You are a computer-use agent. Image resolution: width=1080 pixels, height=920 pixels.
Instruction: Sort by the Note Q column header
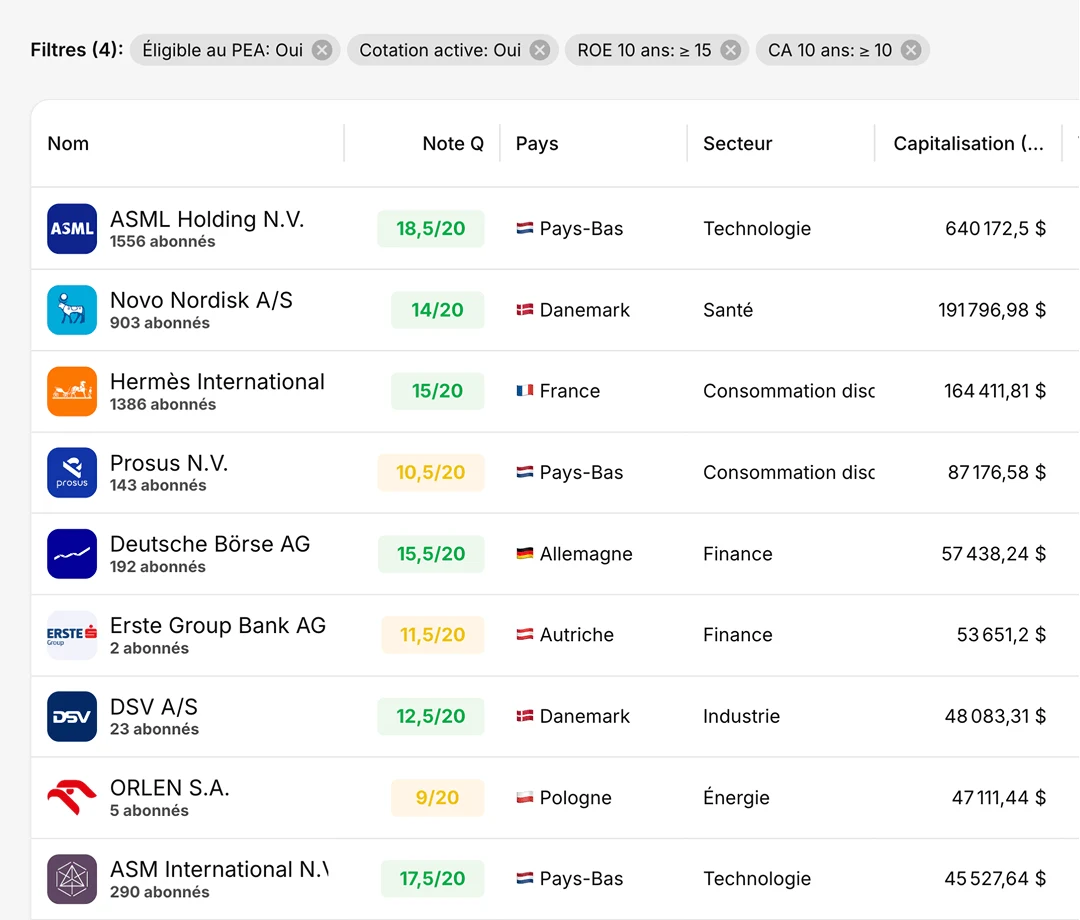(453, 143)
